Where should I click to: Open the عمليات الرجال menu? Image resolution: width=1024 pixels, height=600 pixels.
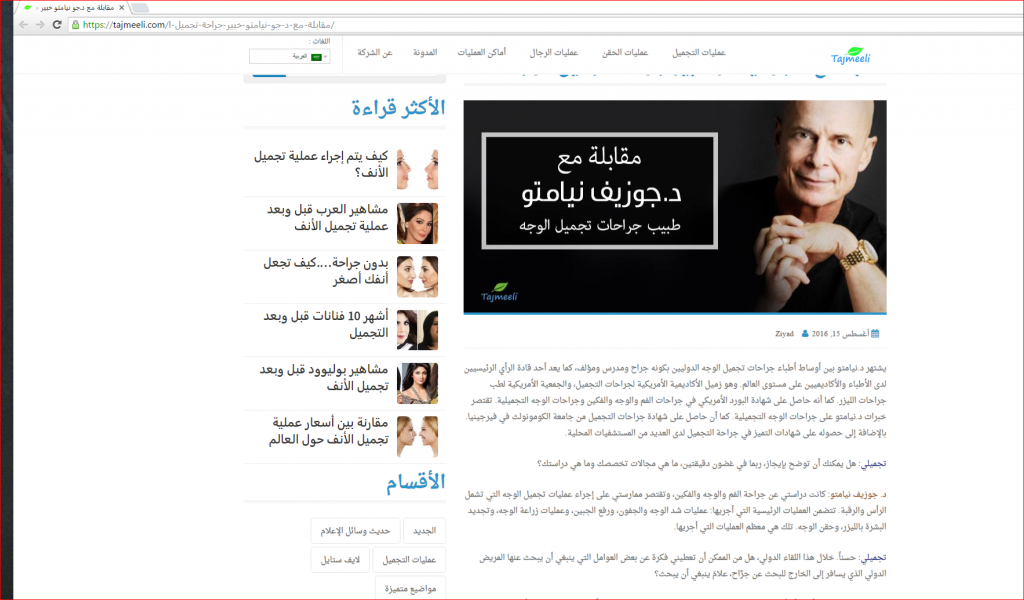click(x=554, y=52)
